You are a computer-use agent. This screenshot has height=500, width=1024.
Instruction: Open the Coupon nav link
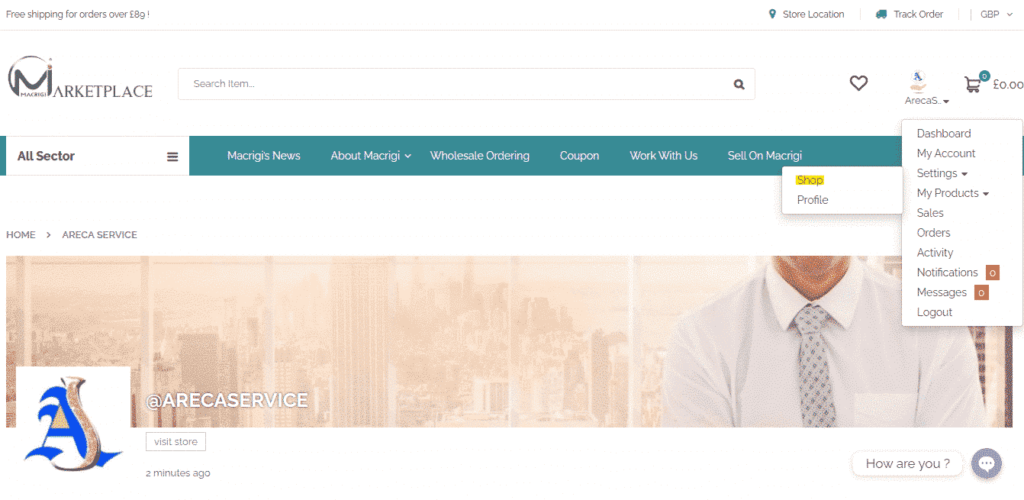579,156
